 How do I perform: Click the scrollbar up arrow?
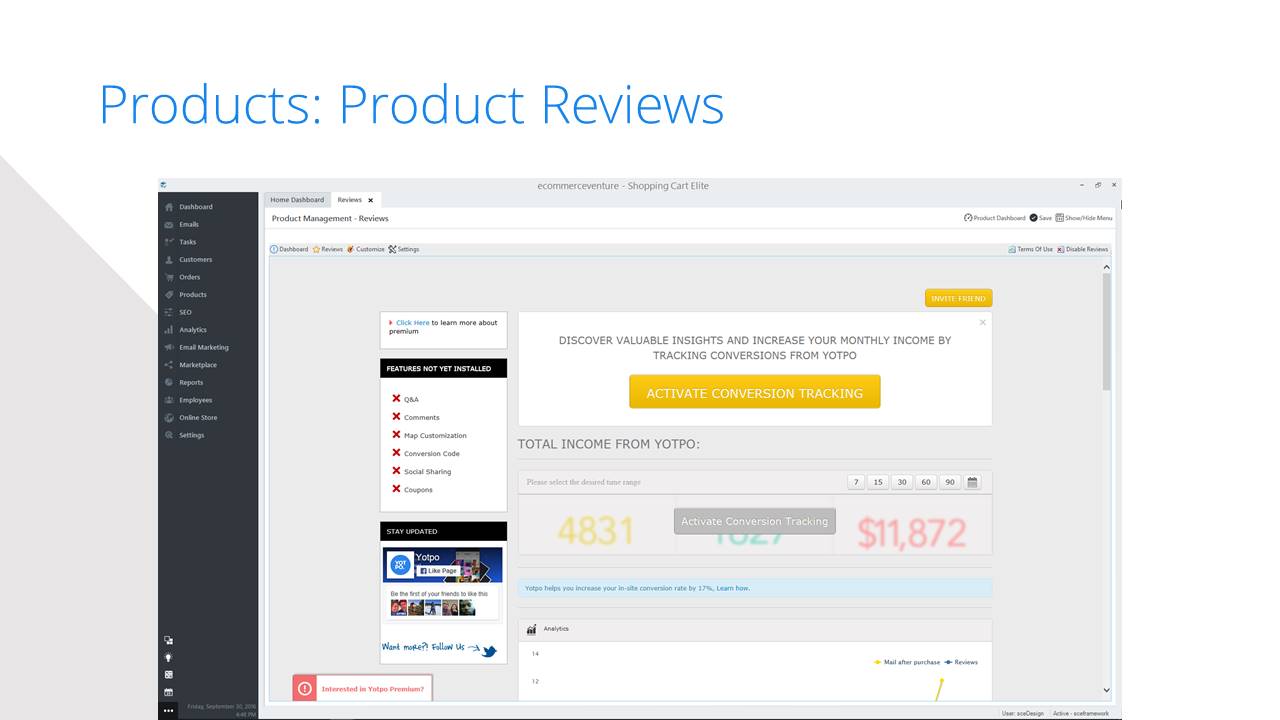pos(1107,268)
